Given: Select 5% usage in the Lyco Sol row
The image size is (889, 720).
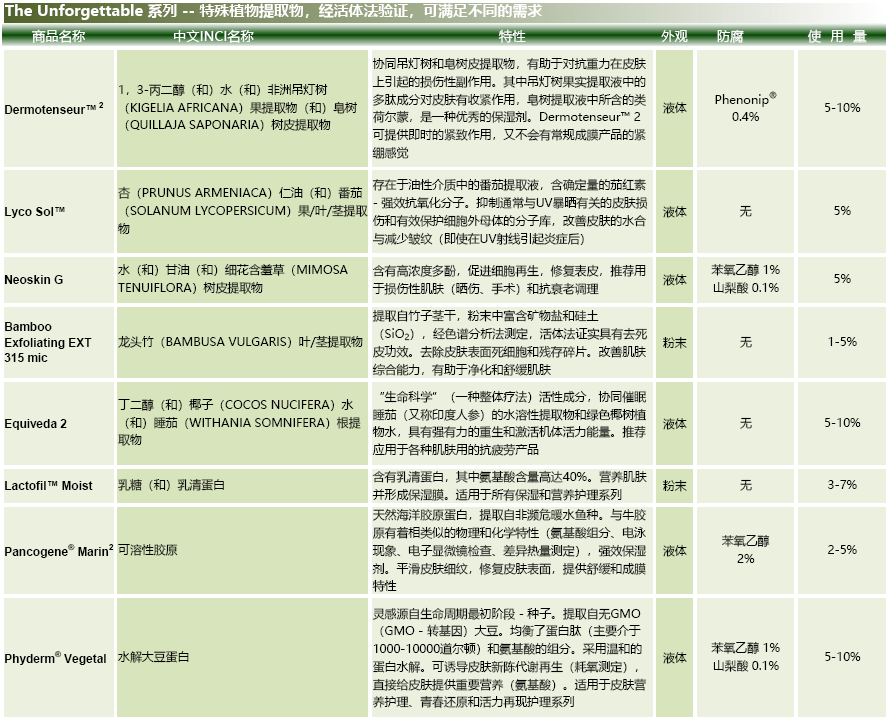Looking at the screenshot, I should tap(842, 211).
